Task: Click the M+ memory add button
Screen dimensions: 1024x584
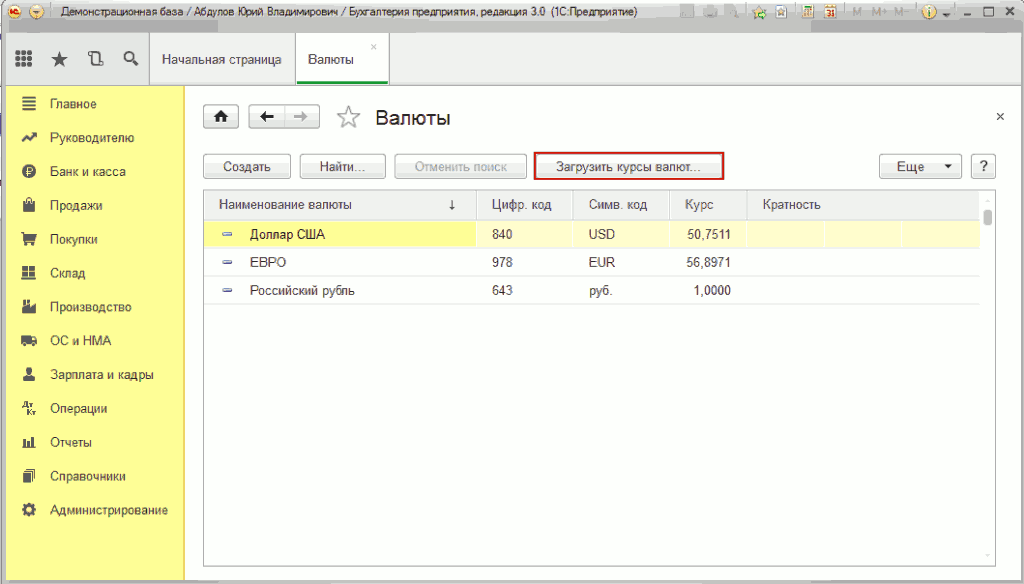Action: (x=878, y=12)
